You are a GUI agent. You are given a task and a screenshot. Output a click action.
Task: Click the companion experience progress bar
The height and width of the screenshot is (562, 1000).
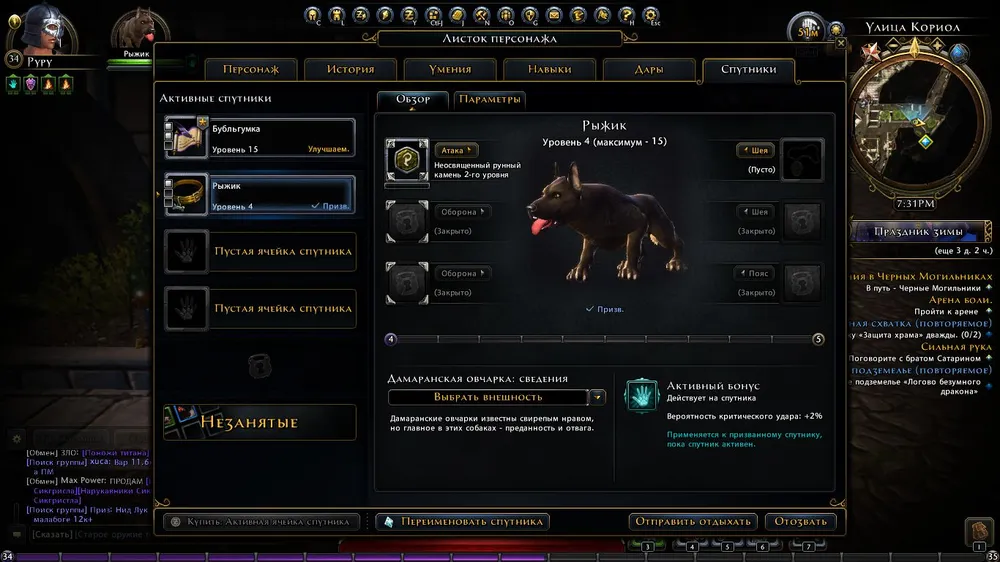[605, 339]
